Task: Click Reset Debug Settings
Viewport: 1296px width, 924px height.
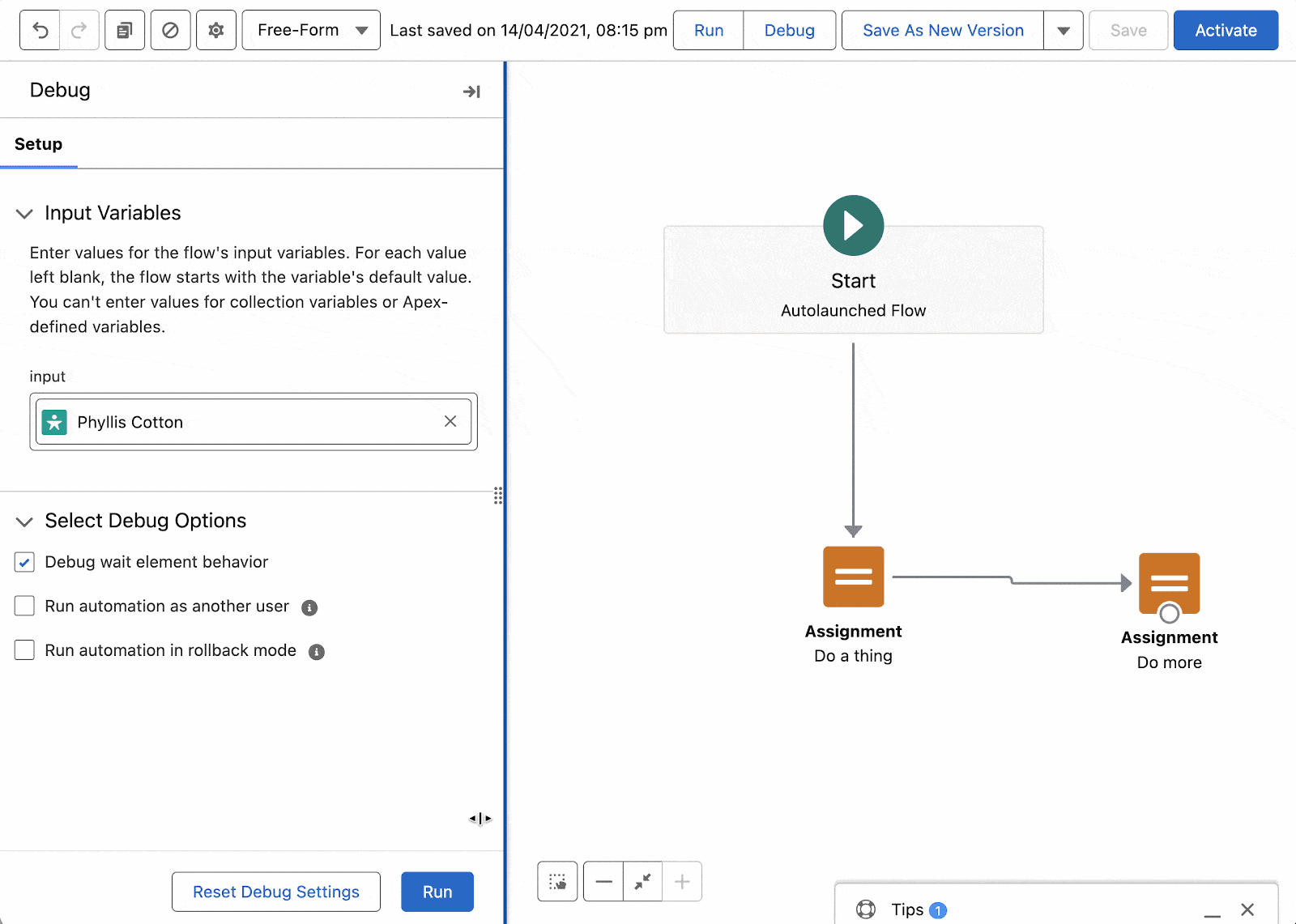Action: coord(275,892)
